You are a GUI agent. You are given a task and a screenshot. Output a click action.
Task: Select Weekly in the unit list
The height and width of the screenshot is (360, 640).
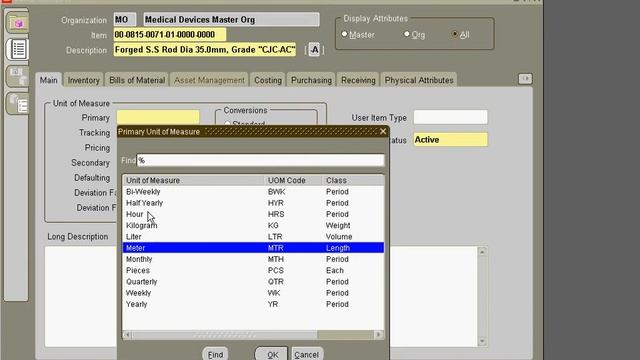tap(253, 293)
